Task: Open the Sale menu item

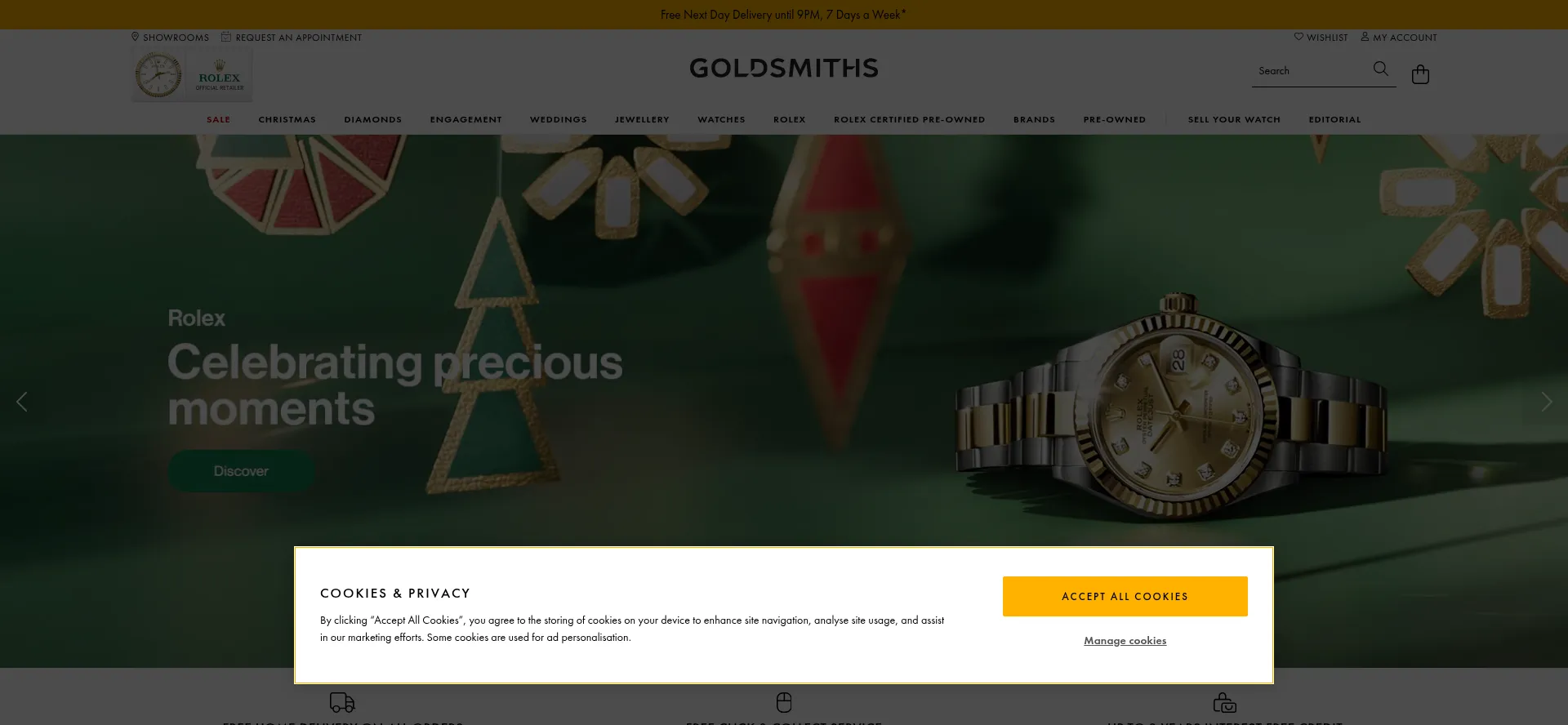Action: point(218,119)
